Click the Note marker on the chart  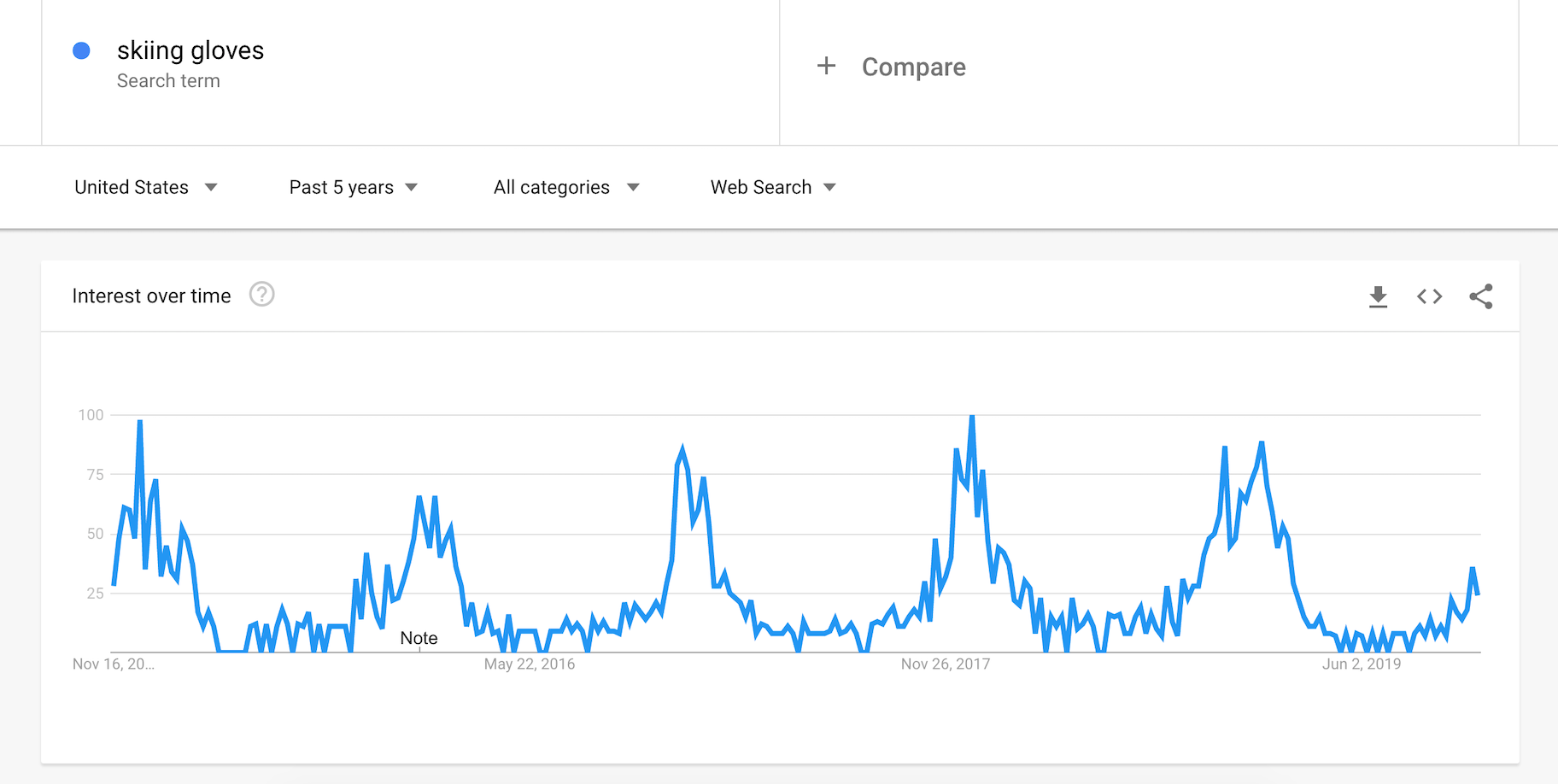[x=419, y=639]
